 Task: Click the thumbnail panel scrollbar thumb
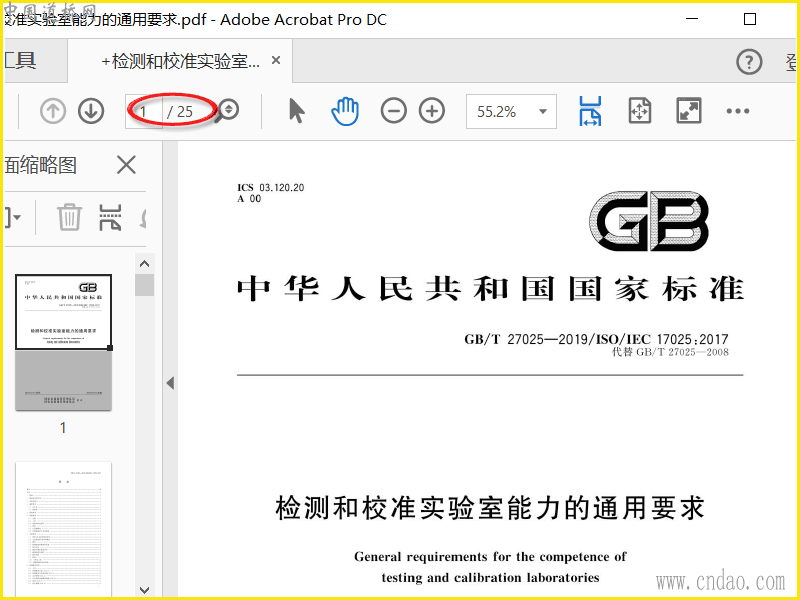pos(144,285)
